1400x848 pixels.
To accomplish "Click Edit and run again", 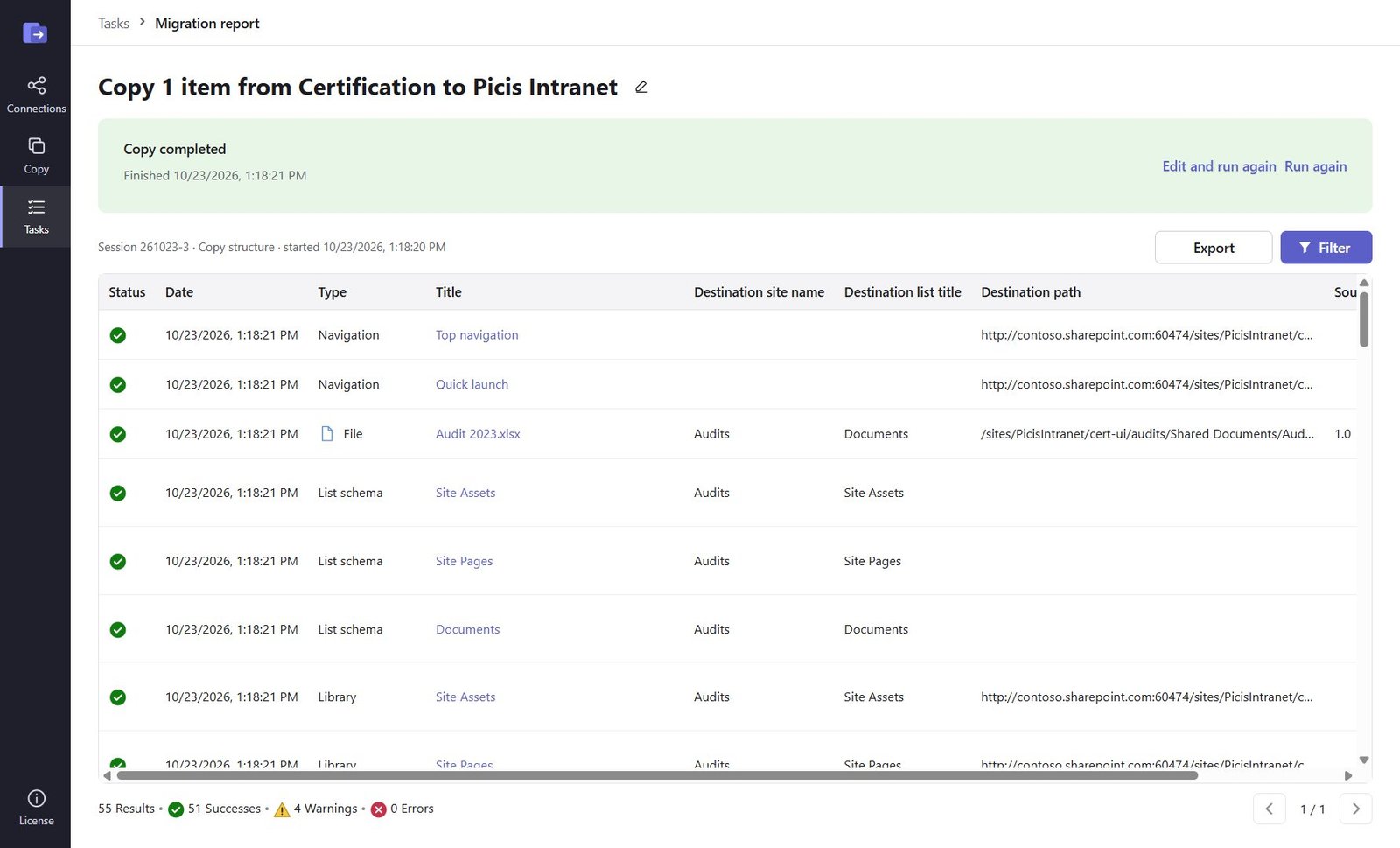I will 1219,166.
